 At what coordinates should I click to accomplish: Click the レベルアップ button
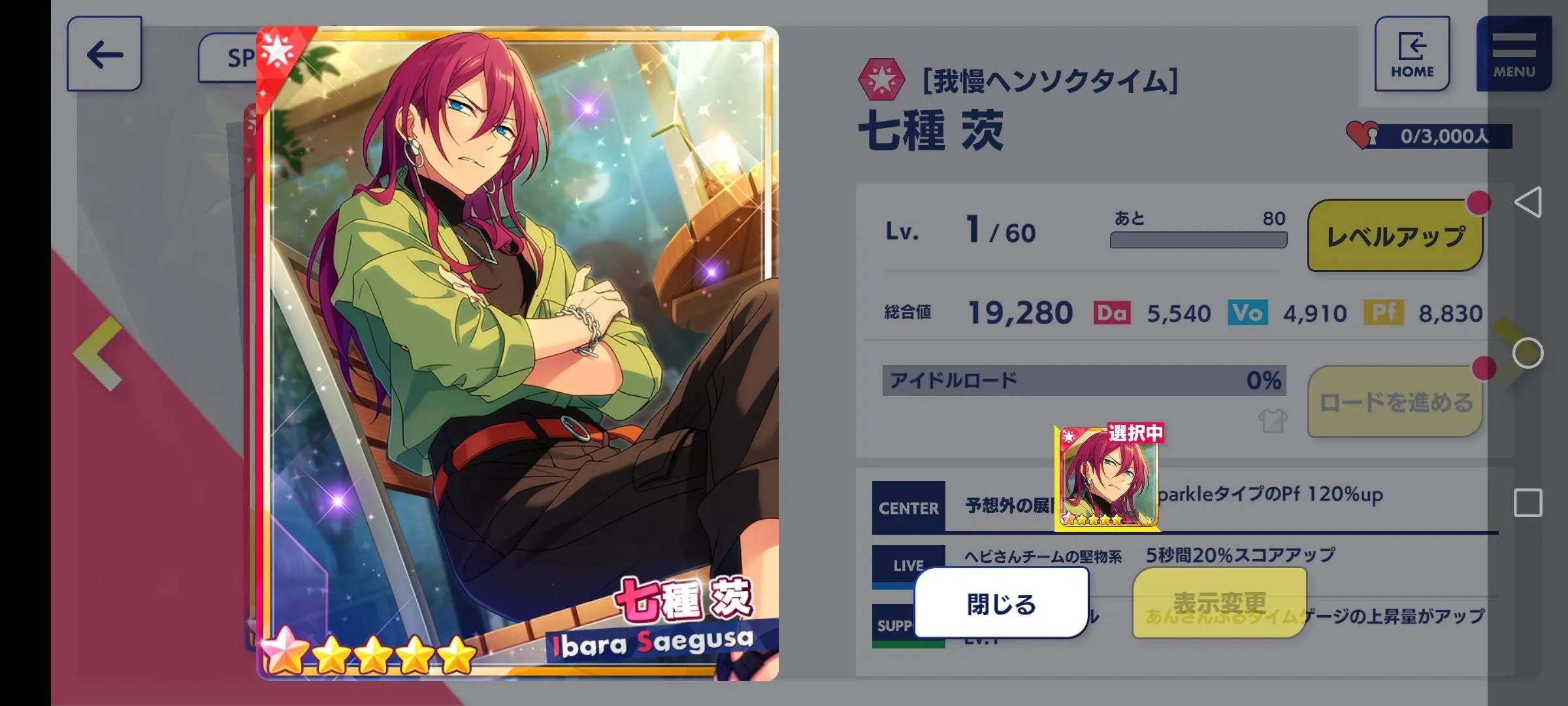point(1395,235)
